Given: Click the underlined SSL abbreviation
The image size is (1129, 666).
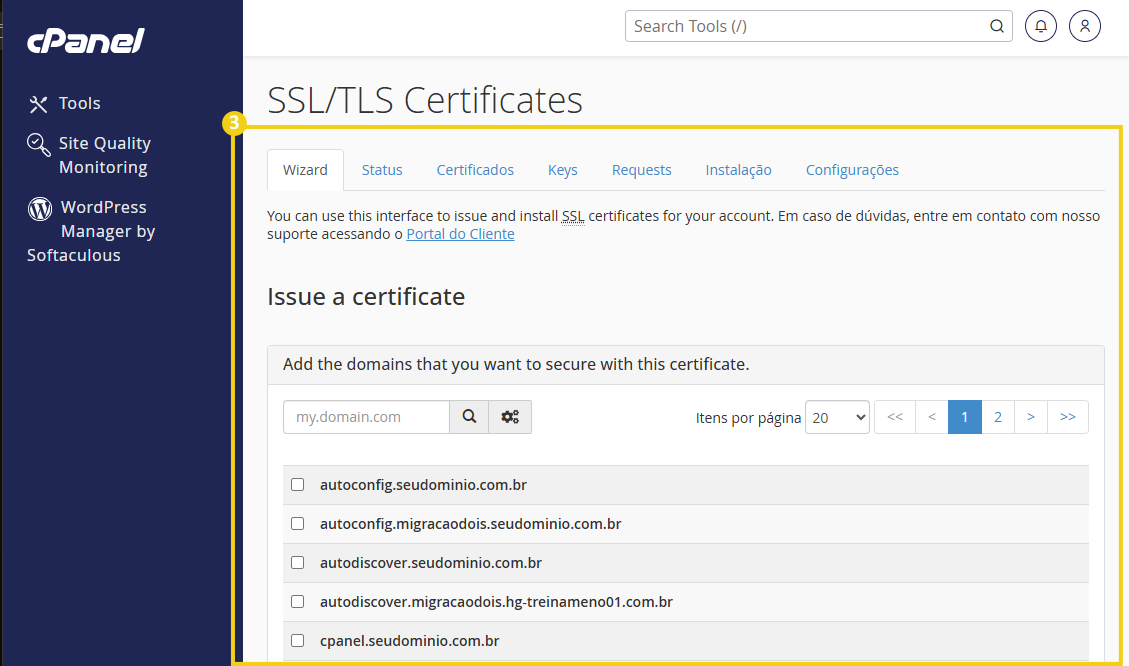Looking at the screenshot, I should pyautogui.click(x=573, y=216).
